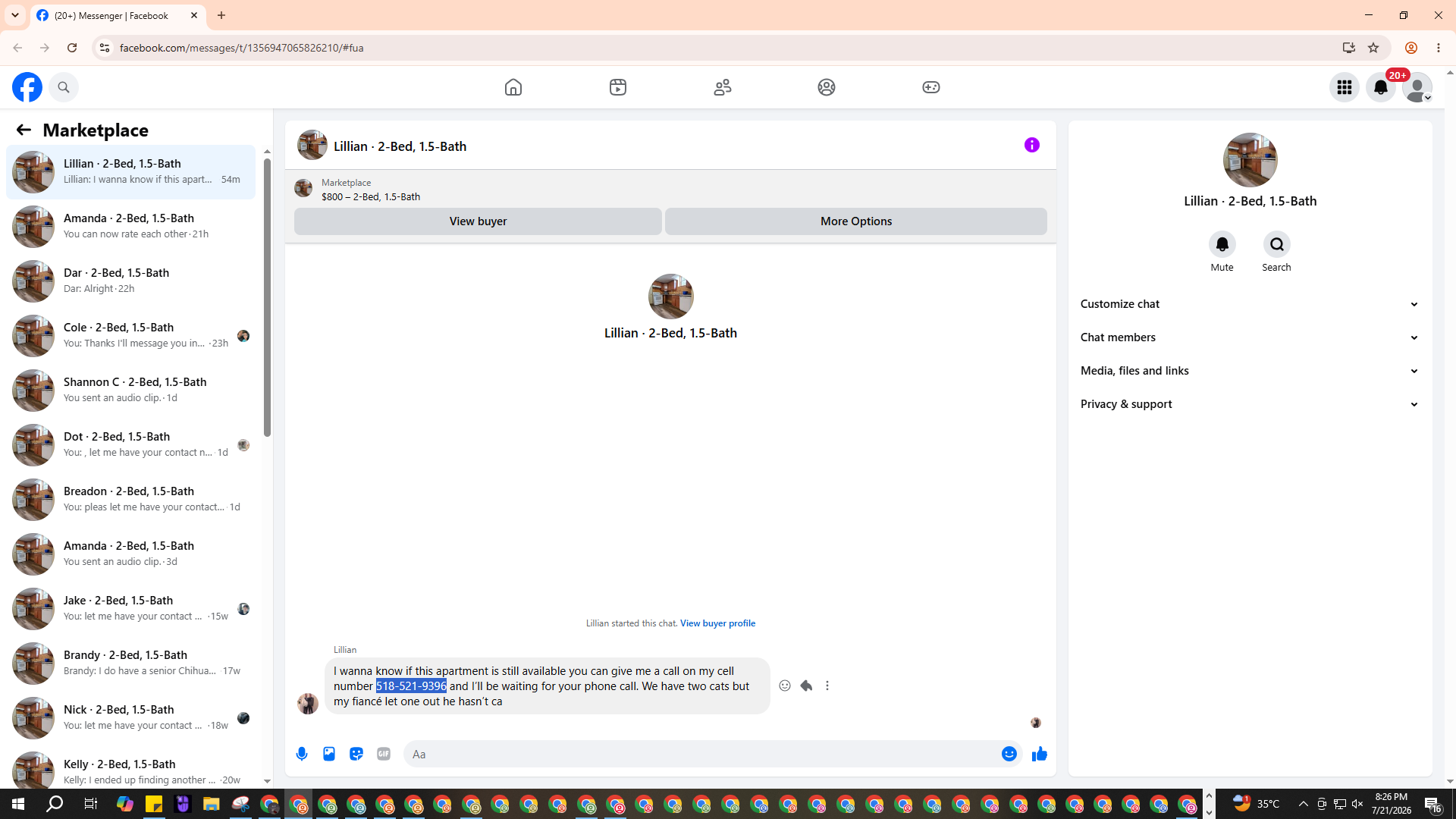Choose a GIF

coord(384,754)
